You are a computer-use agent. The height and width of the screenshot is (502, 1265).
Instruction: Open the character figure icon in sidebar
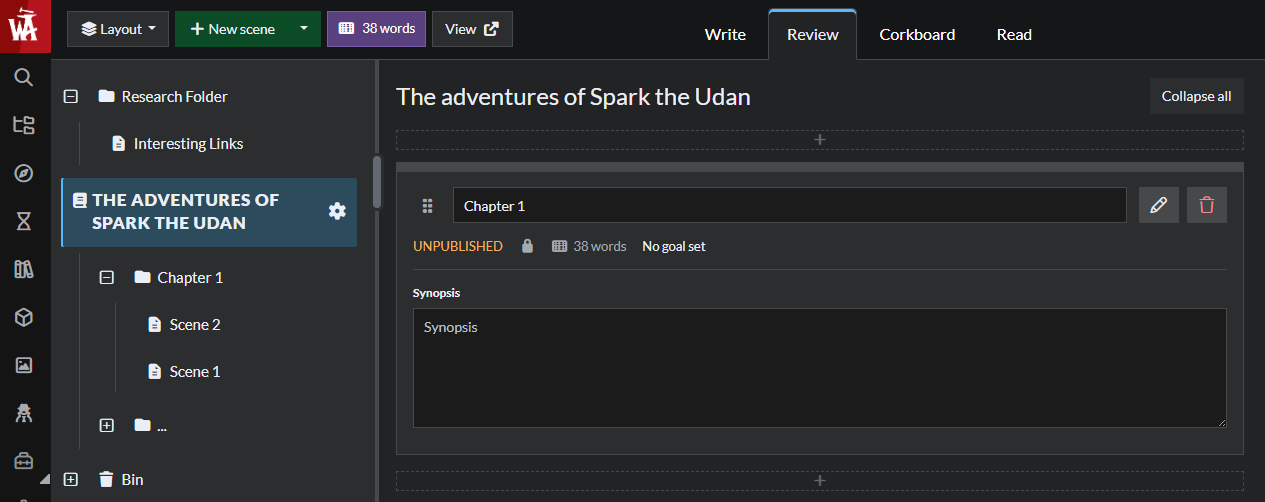pyautogui.click(x=24, y=413)
